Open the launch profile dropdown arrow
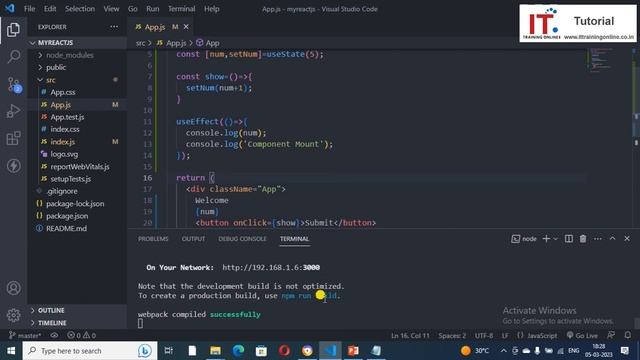Image resolution: width=640 pixels, height=360 pixels. tap(556, 239)
